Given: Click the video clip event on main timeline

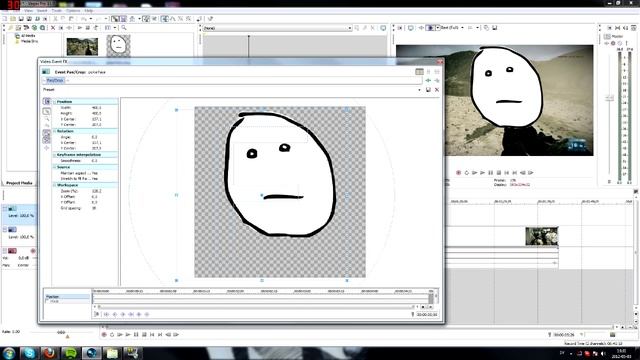Looking at the screenshot, I should (541, 236).
